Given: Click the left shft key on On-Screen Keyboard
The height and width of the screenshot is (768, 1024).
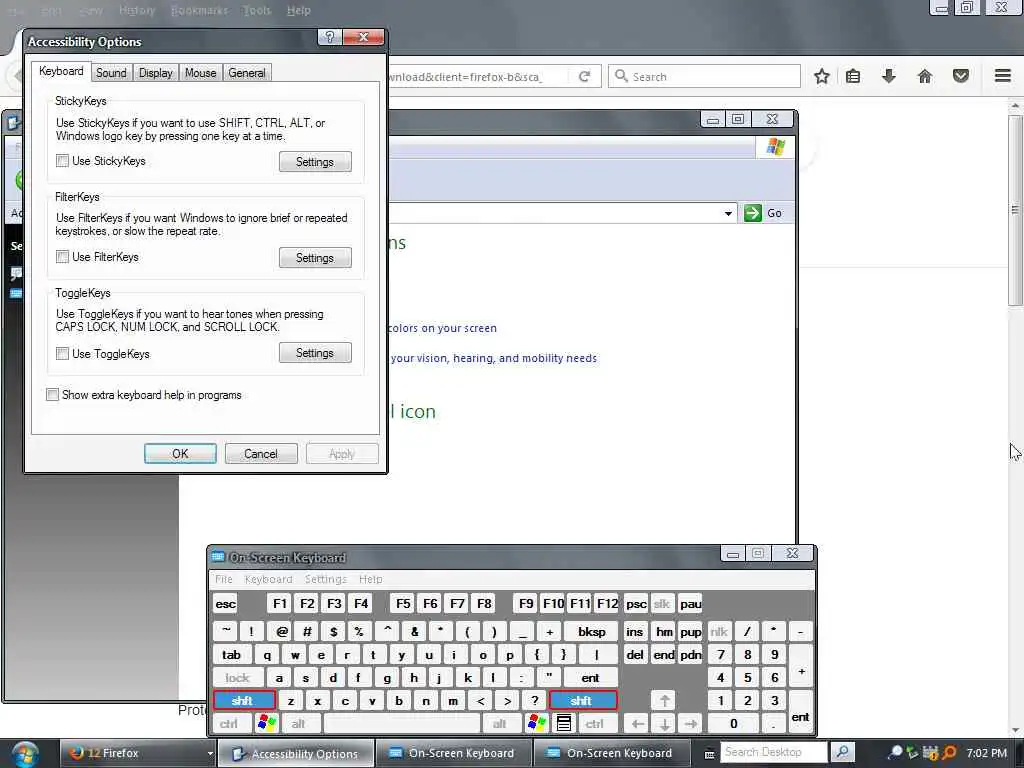Looking at the screenshot, I should pos(244,701).
